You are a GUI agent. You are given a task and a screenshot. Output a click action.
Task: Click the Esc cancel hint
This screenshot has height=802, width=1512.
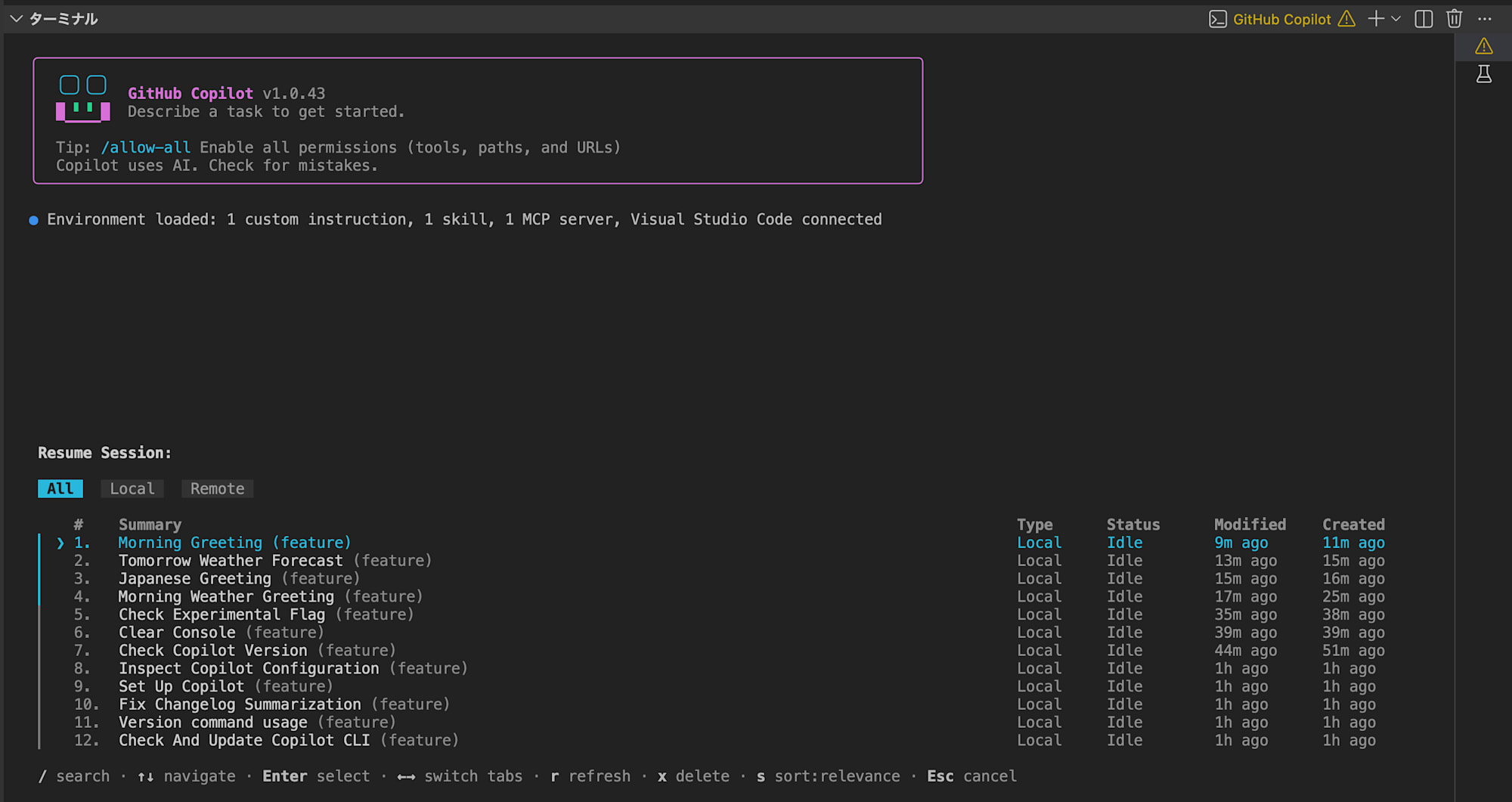coord(971,776)
